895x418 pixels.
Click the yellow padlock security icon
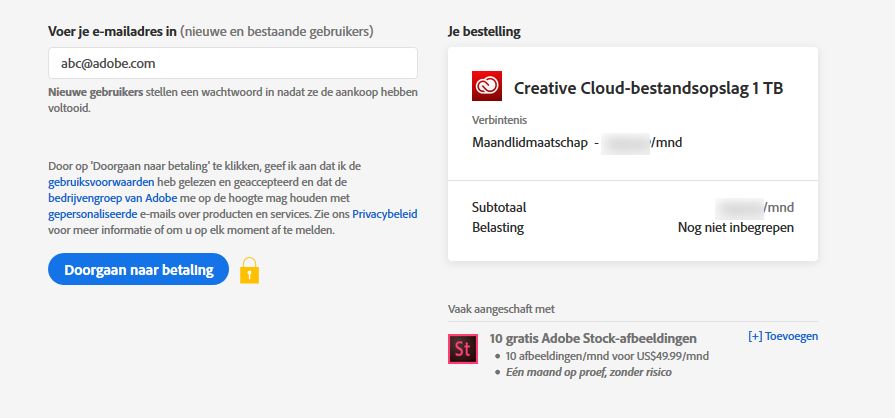tap(249, 270)
